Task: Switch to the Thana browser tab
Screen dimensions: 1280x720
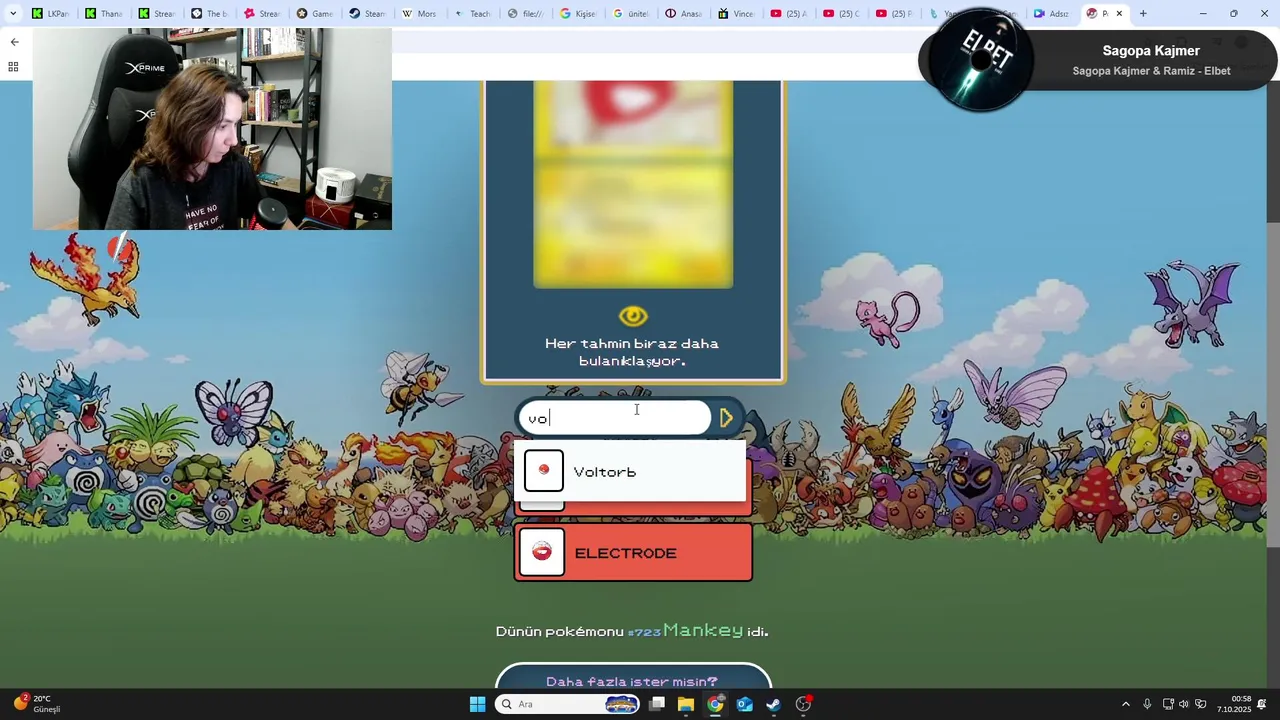Action: [x=104, y=14]
